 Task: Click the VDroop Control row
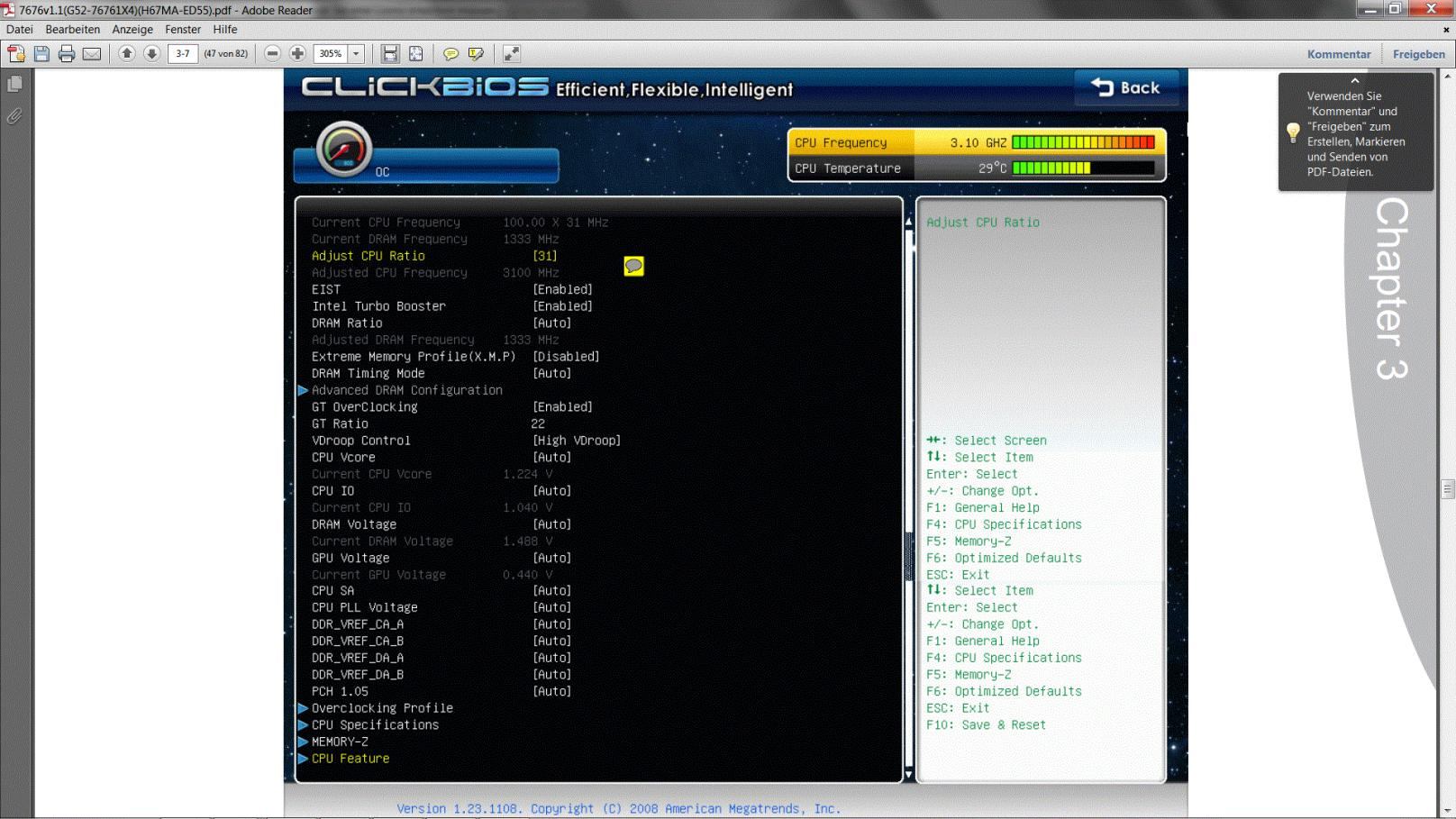(x=466, y=441)
